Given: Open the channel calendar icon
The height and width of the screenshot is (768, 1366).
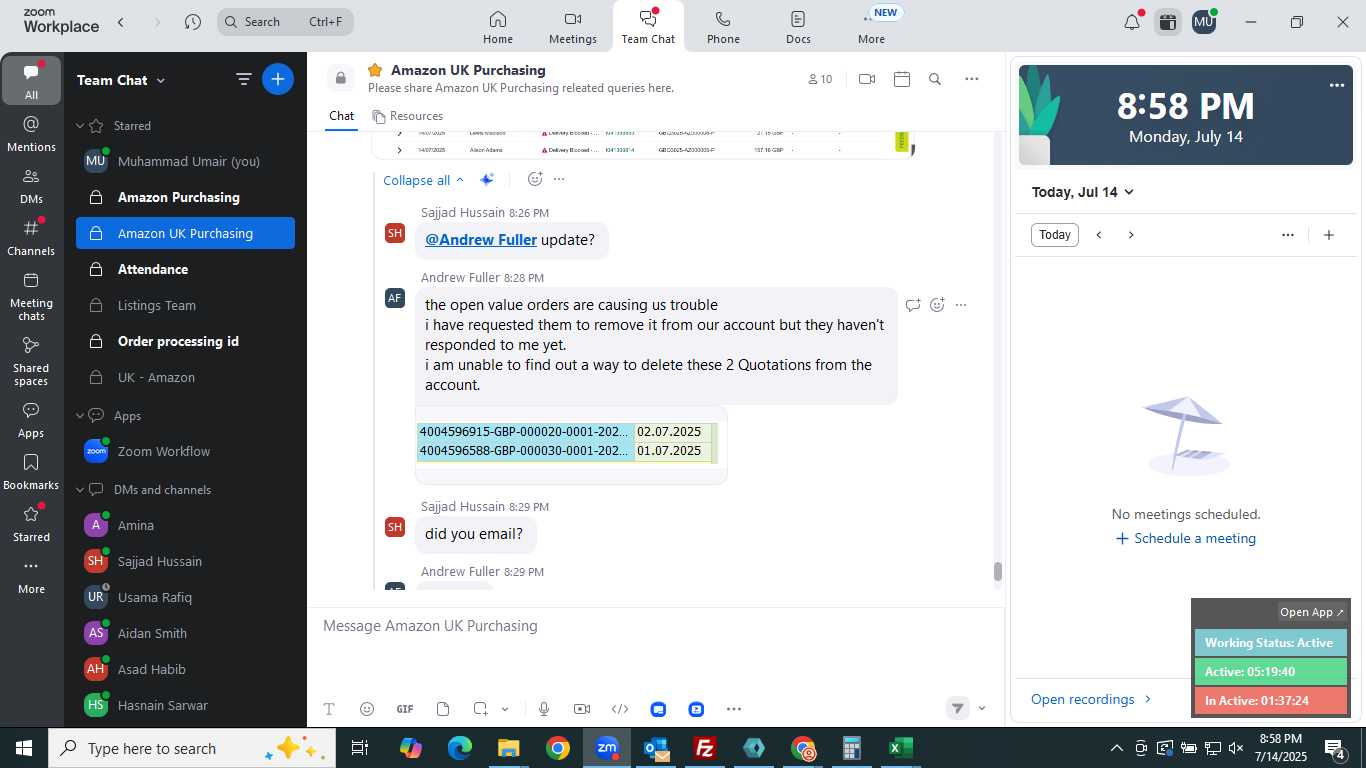Looking at the screenshot, I should pos(902,79).
